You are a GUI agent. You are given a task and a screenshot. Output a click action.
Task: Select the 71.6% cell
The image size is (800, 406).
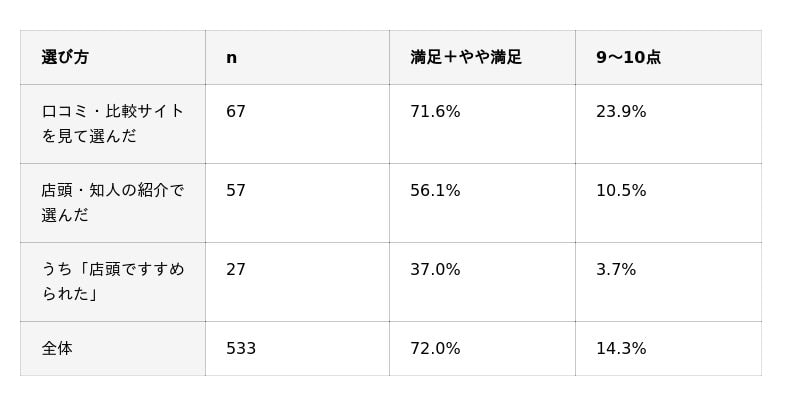482,124
